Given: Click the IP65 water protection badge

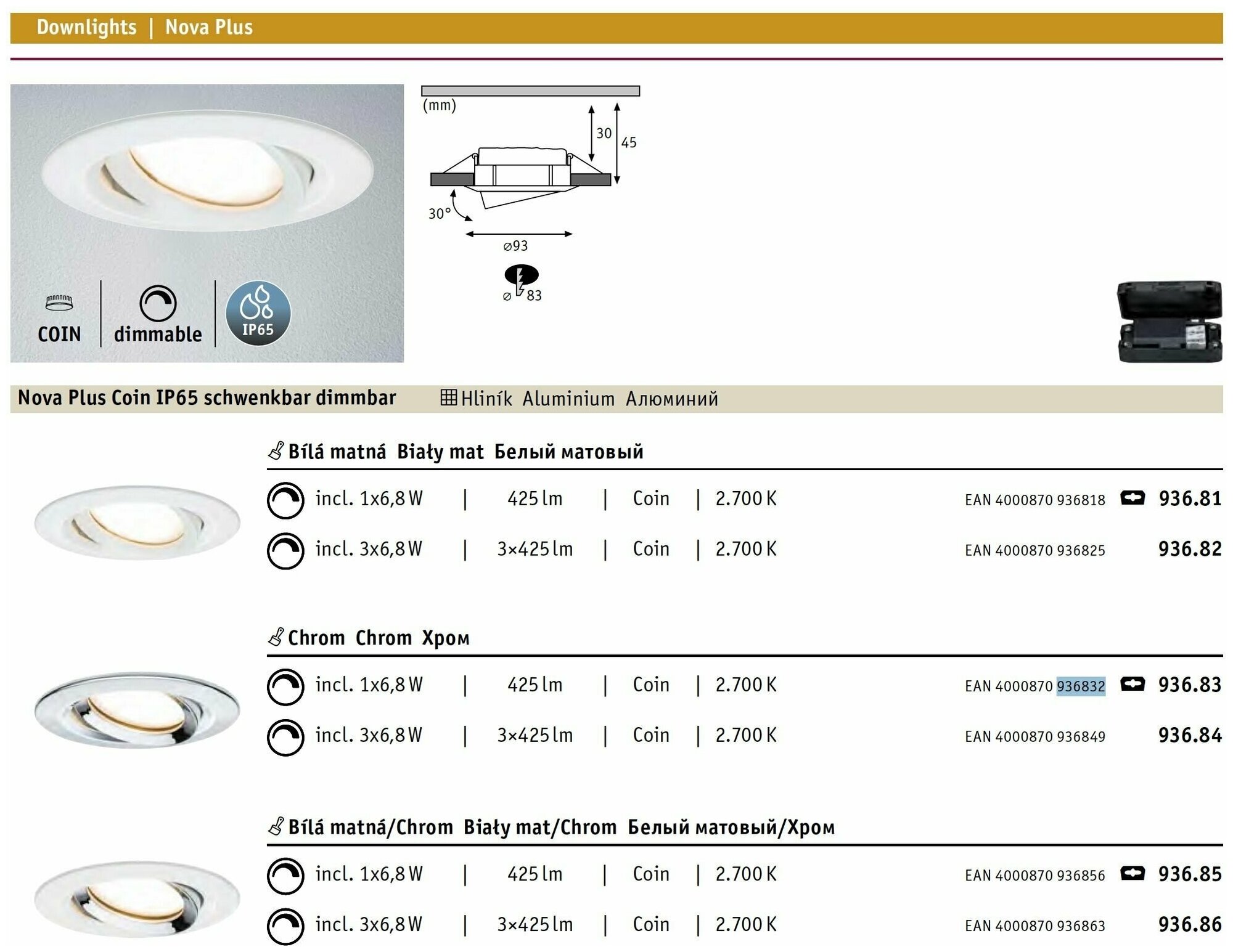Looking at the screenshot, I should (258, 313).
